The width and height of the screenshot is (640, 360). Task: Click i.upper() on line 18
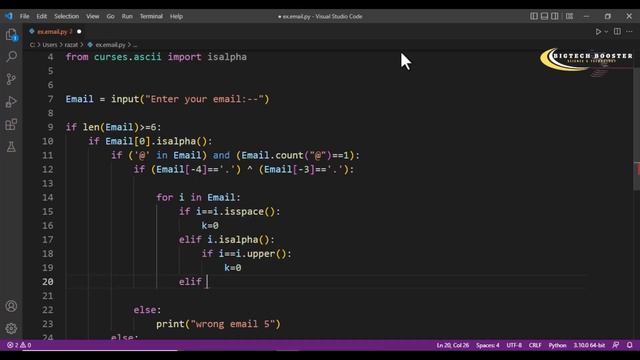point(261,254)
